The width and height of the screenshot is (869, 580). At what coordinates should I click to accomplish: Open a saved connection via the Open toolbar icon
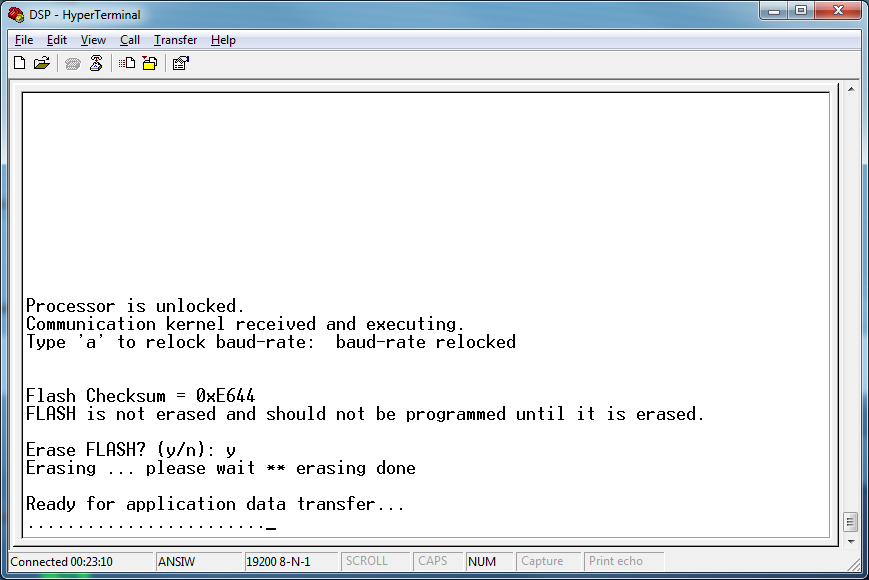(41, 62)
